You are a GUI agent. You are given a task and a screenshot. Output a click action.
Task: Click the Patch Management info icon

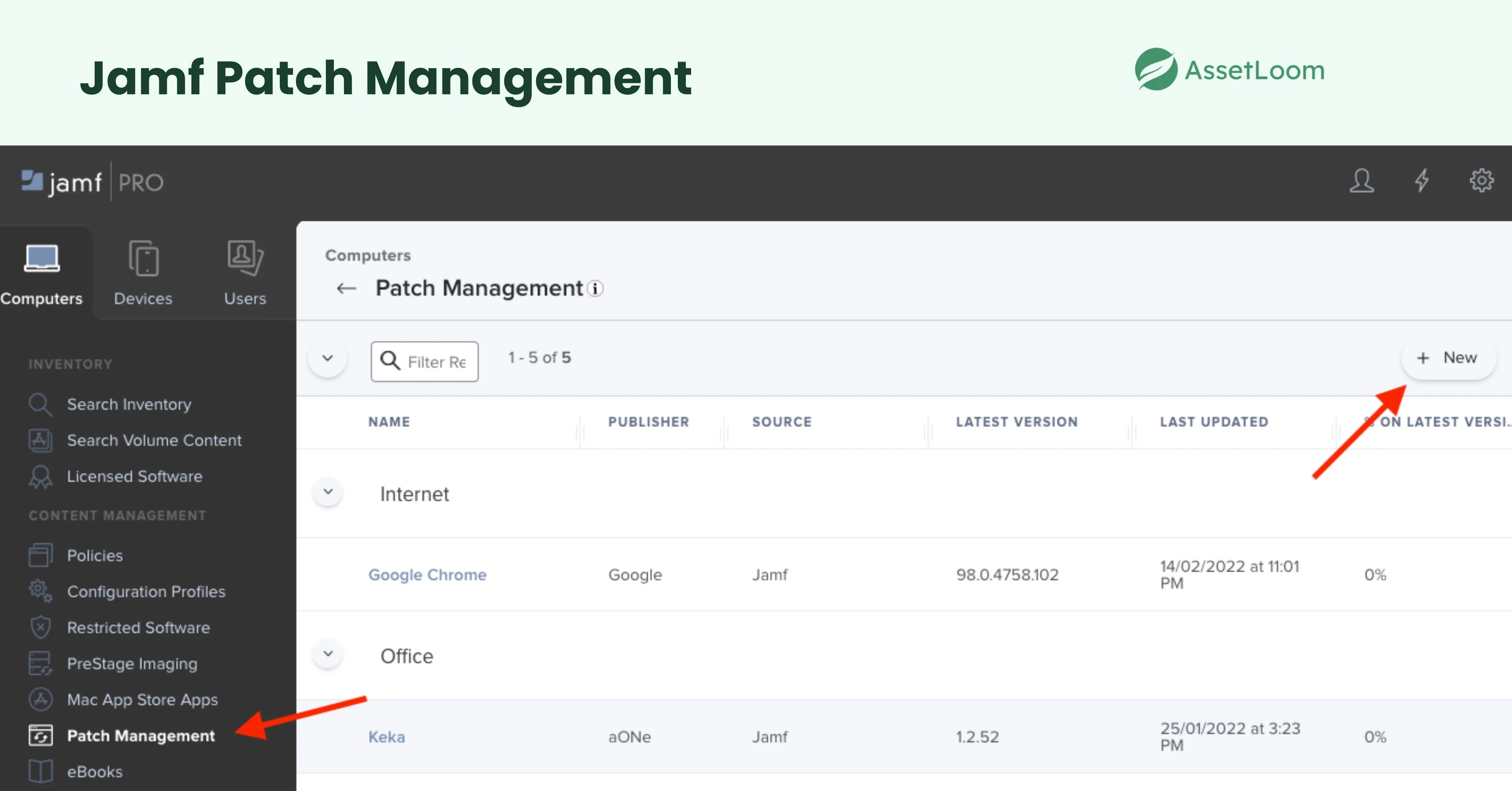[x=595, y=289]
